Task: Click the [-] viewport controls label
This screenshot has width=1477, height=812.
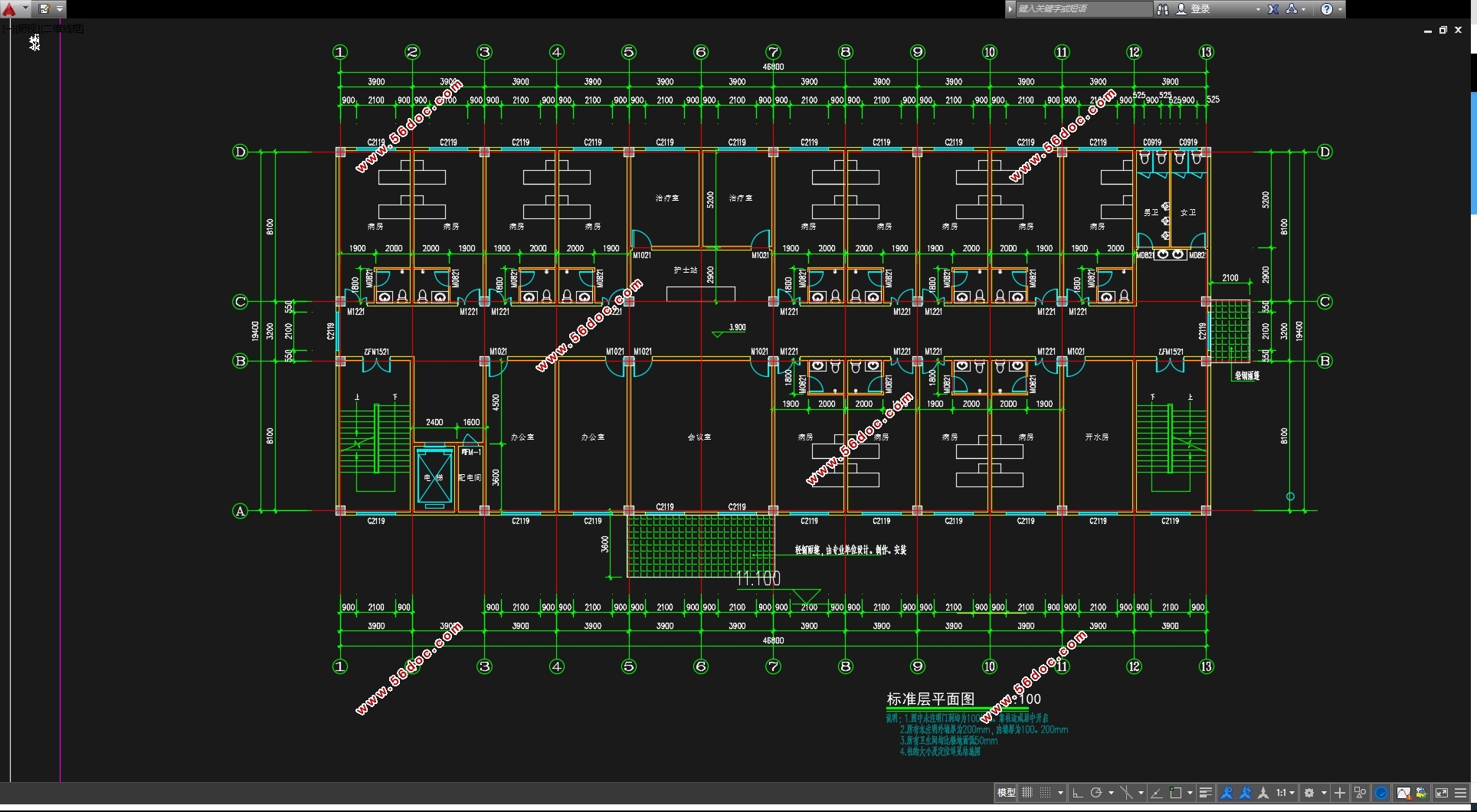Action: [8, 28]
